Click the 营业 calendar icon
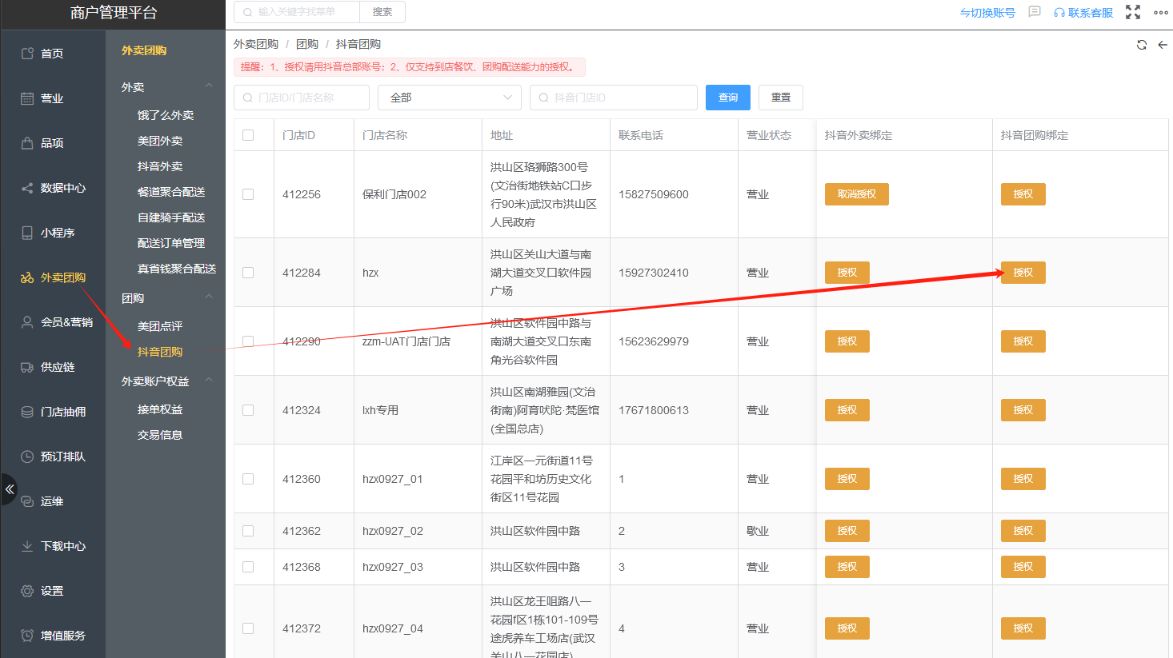Image resolution: width=1173 pixels, height=658 pixels. (28, 98)
